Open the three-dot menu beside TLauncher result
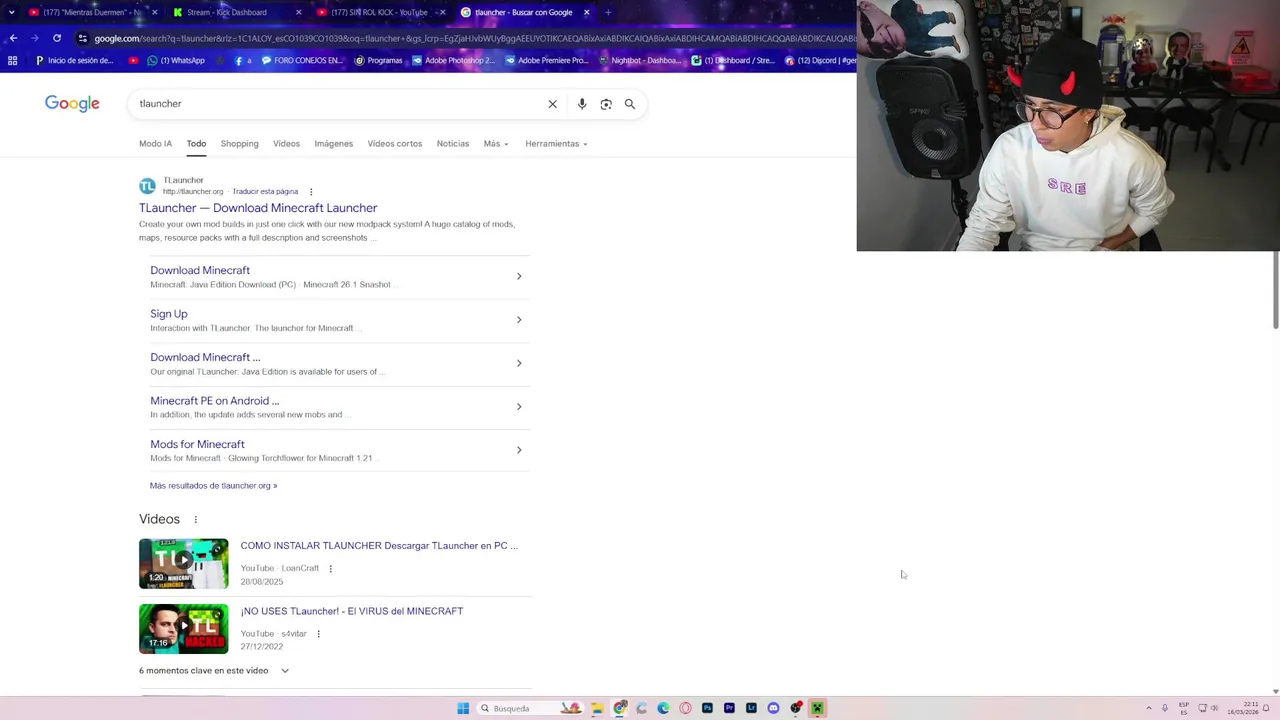Image resolution: width=1280 pixels, height=720 pixels. [311, 192]
